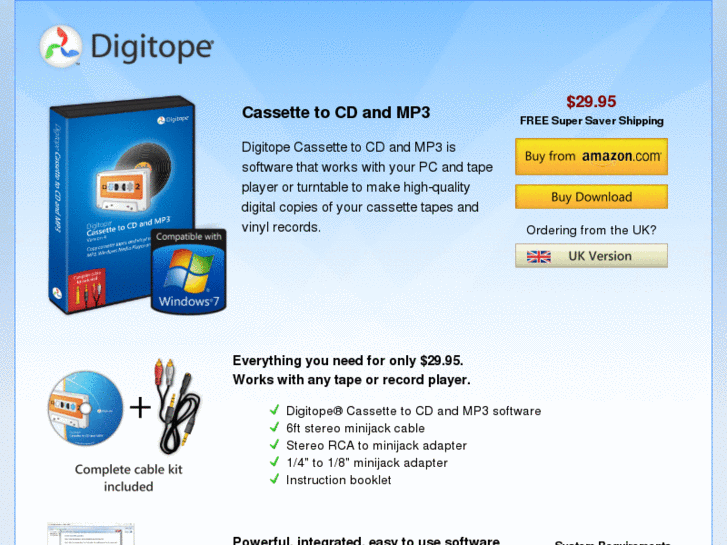Viewport: 727px width, 545px height.
Task: Click the Complete cable kit included caption
Action: 128,478
